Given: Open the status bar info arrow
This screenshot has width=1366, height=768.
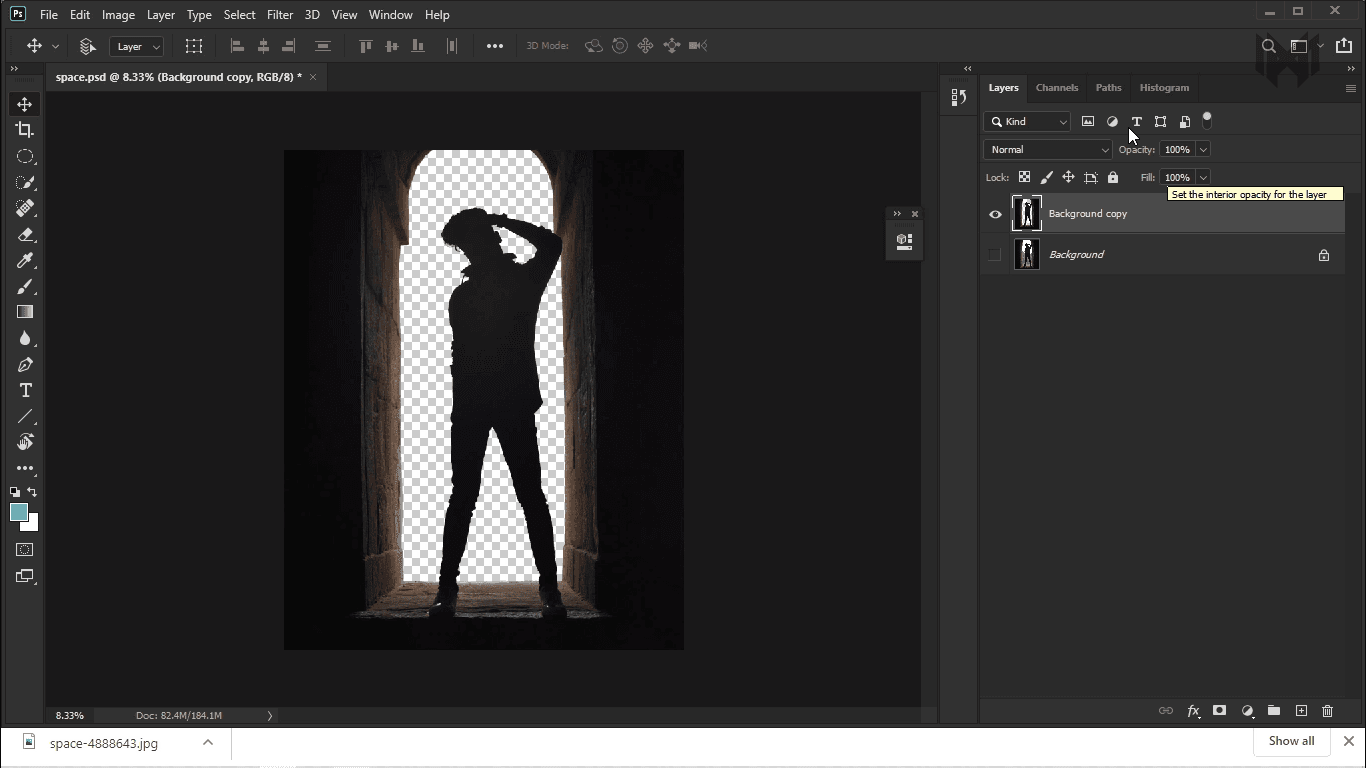Looking at the screenshot, I should tap(269, 715).
